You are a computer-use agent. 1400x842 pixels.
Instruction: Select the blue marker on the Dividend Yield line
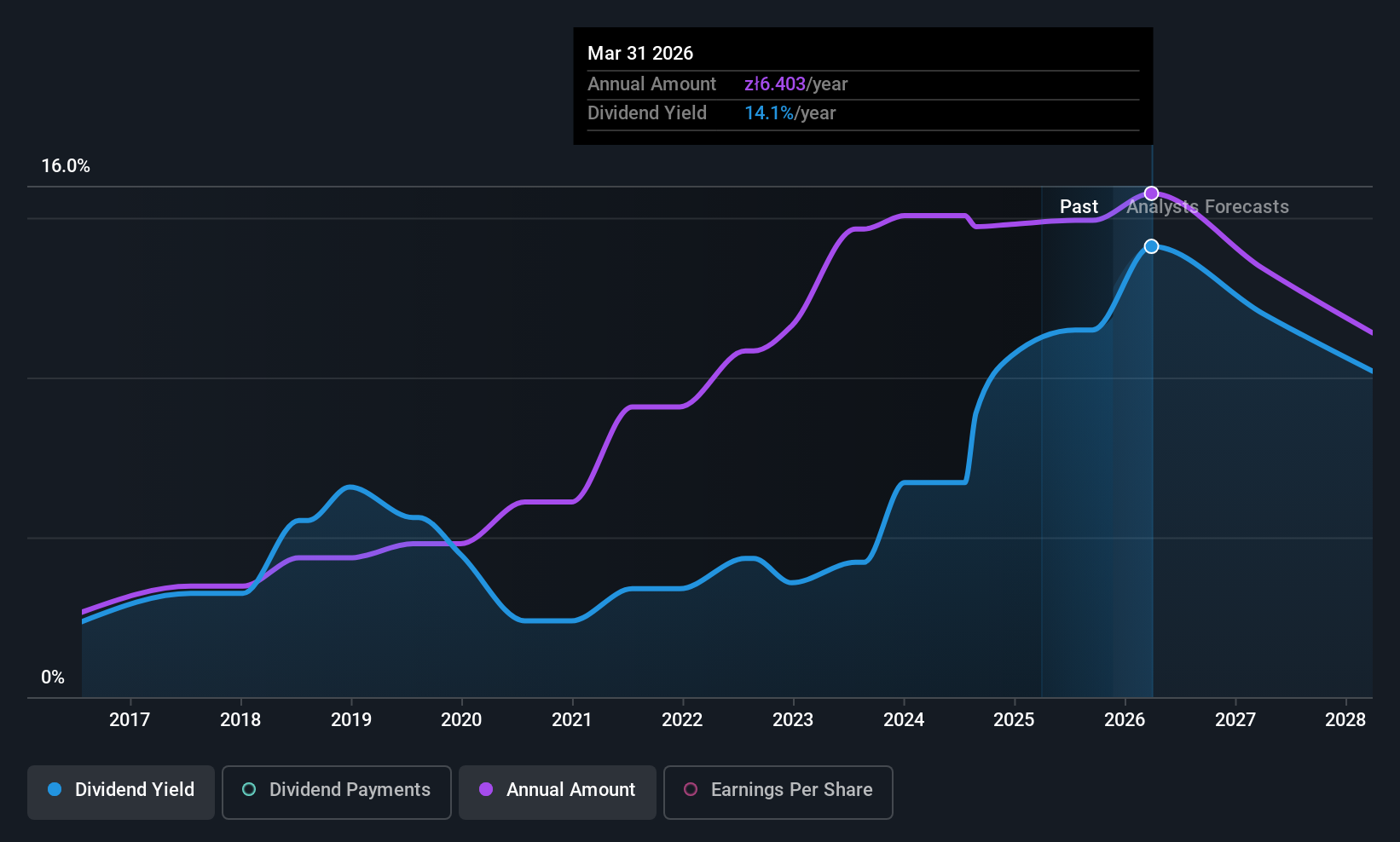pos(1152,246)
